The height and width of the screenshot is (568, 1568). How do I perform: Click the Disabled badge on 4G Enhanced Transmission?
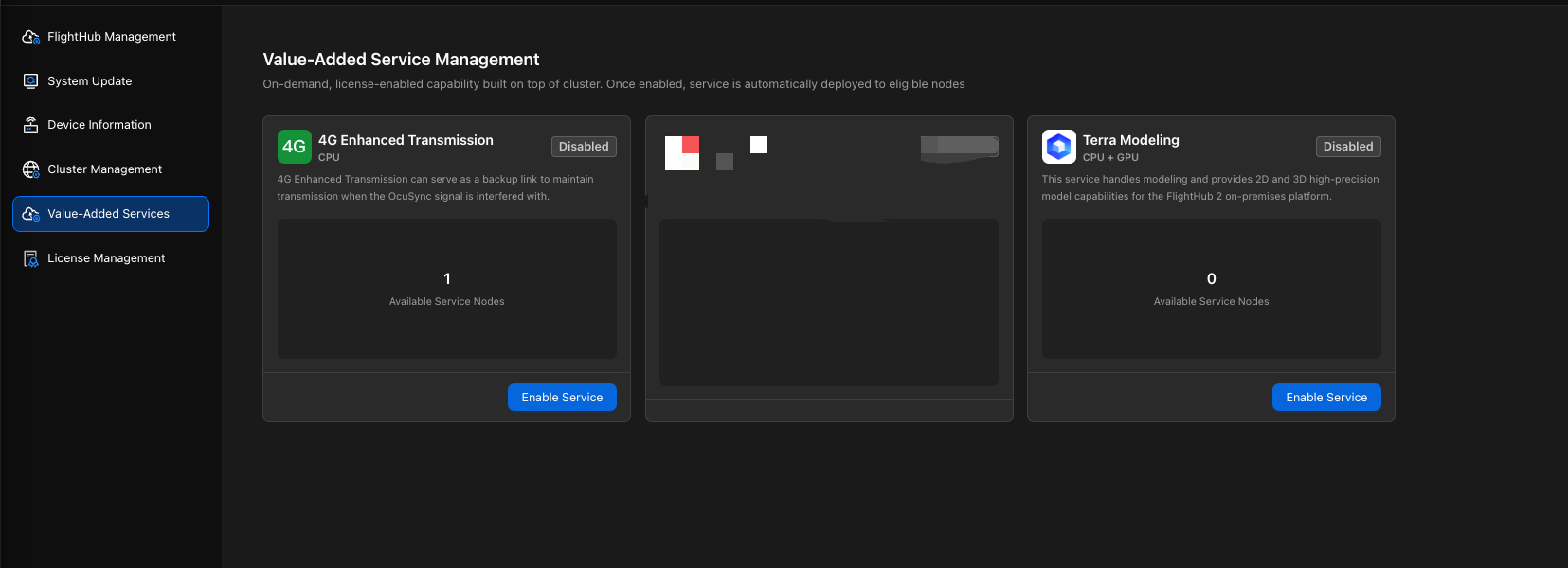click(x=584, y=147)
